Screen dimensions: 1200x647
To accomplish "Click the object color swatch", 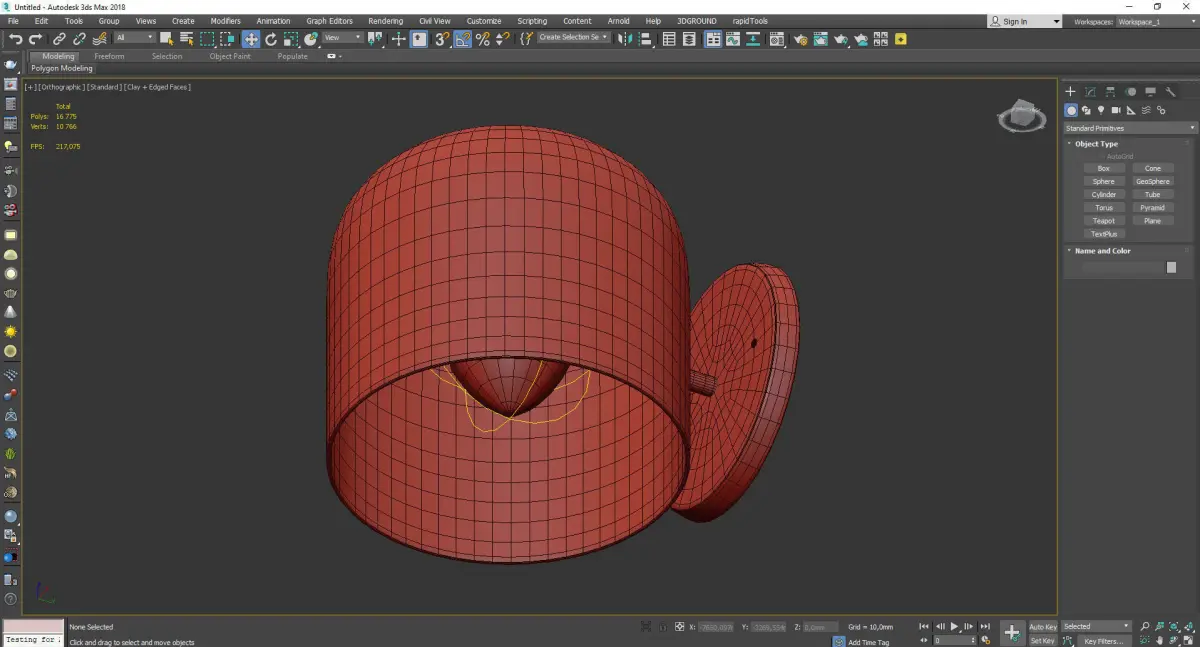I will point(1171,267).
